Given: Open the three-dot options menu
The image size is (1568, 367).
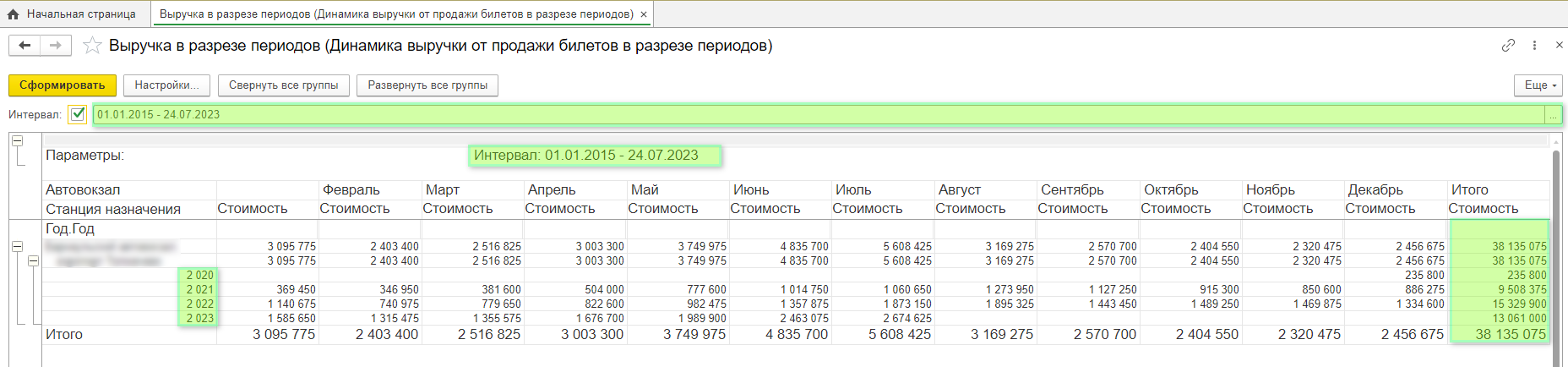Looking at the screenshot, I should 1534,46.
